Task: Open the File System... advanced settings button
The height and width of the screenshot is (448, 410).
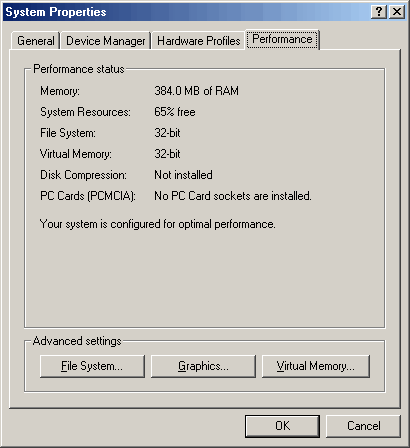Action: tap(92, 366)
